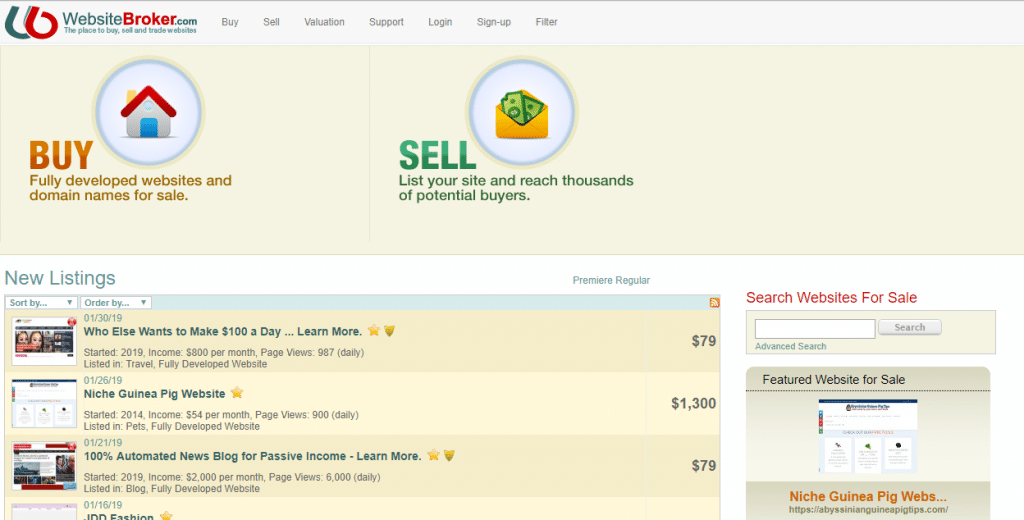Click the big SELL heading
The height and width of the screenshot is (520, 1024).
(437, 156)
